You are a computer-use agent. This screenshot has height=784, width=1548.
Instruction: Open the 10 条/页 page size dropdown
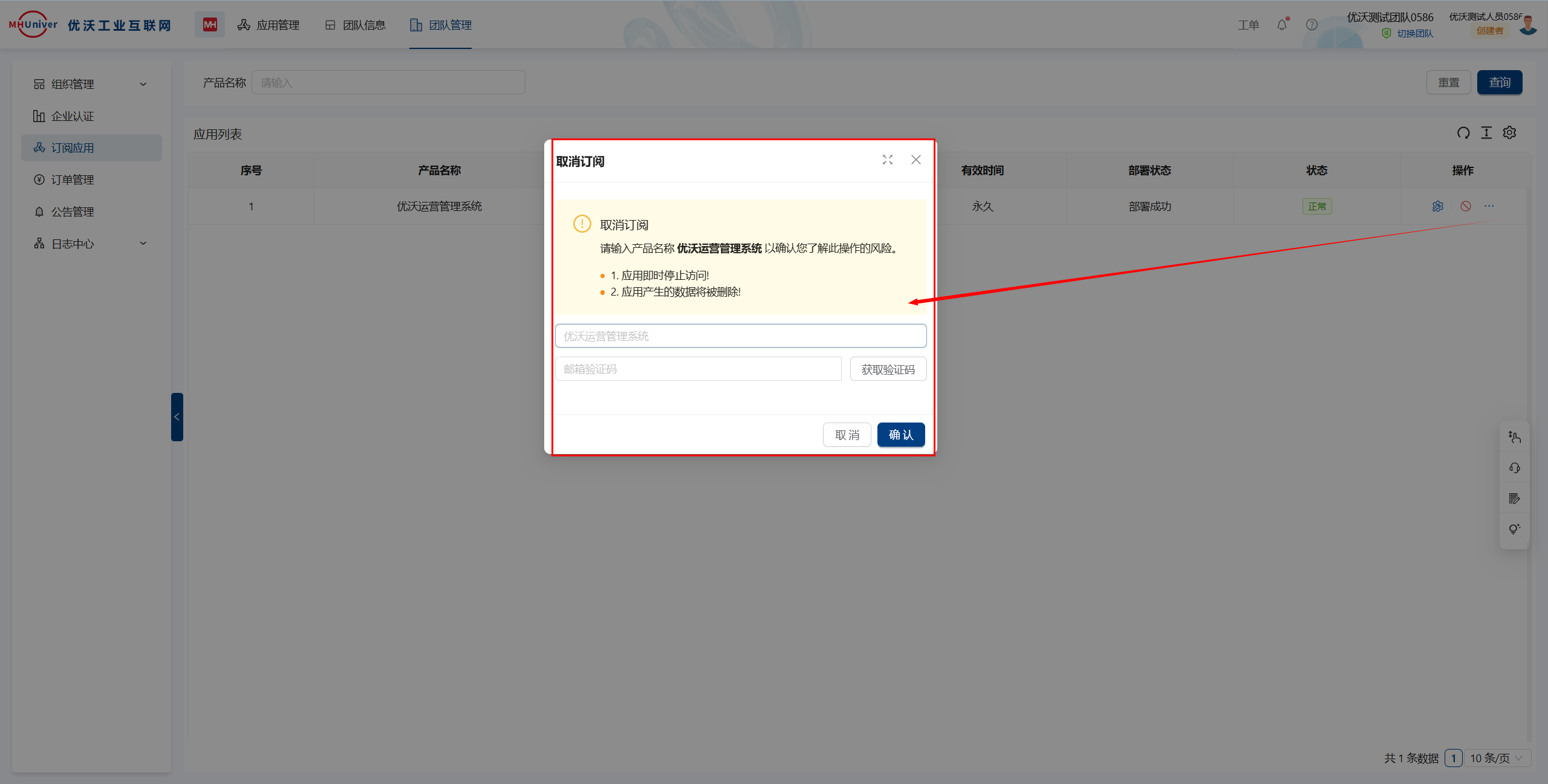1497,758
